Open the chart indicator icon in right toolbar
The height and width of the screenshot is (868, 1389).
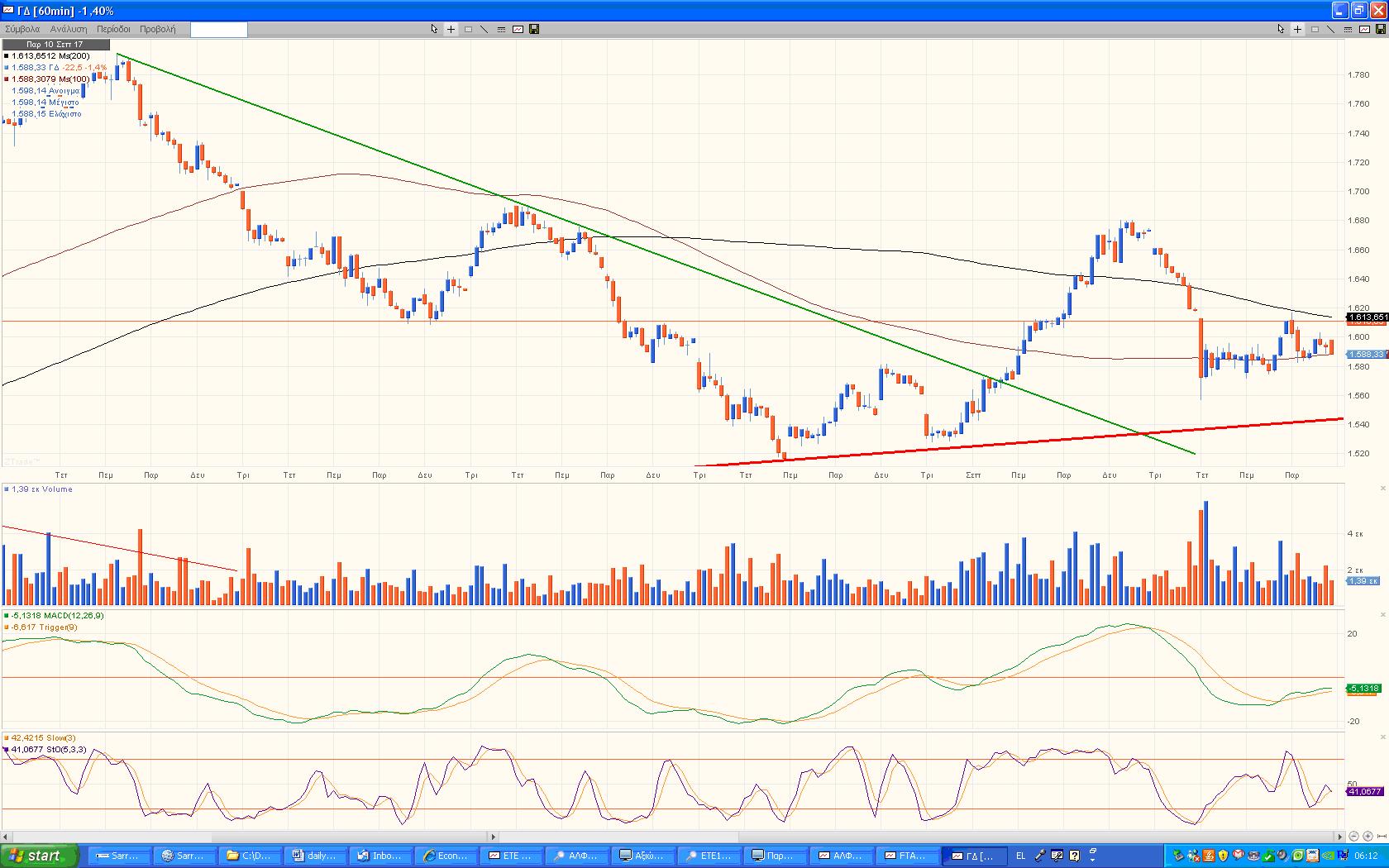(x=1363, y=29)
